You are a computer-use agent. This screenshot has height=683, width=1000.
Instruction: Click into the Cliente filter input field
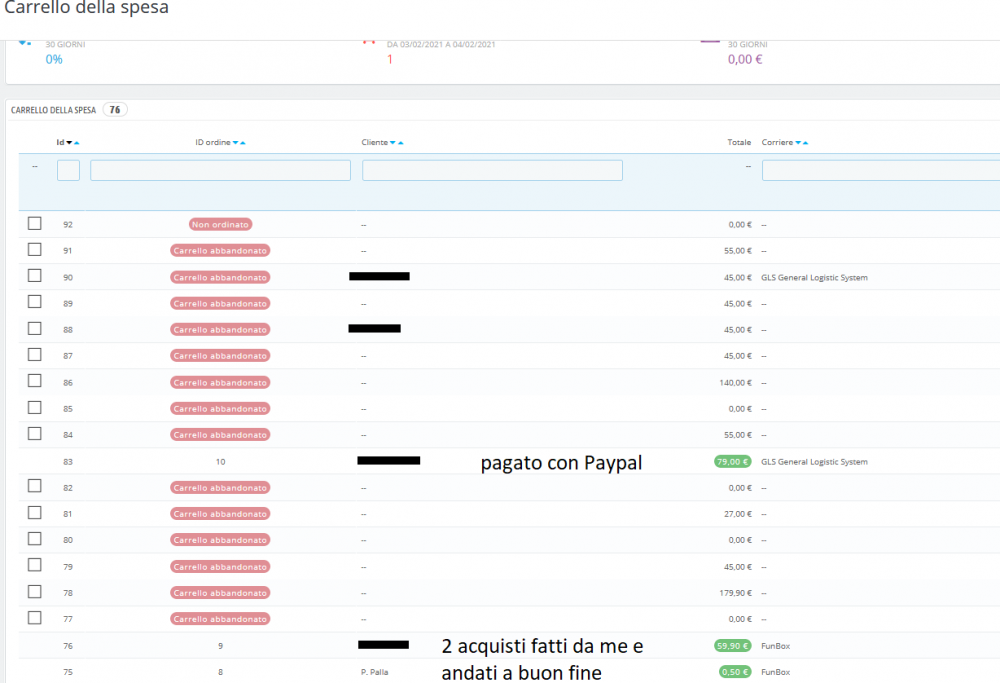click(491, 170)
